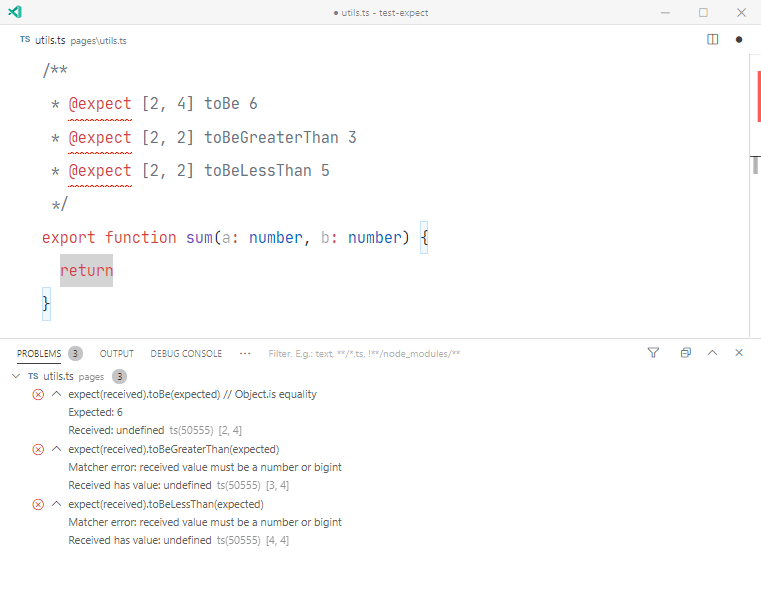Viewport: 761px width, 607px height.
Task: Collapse the utils.ts problems group
Action: tap(16, 376)
